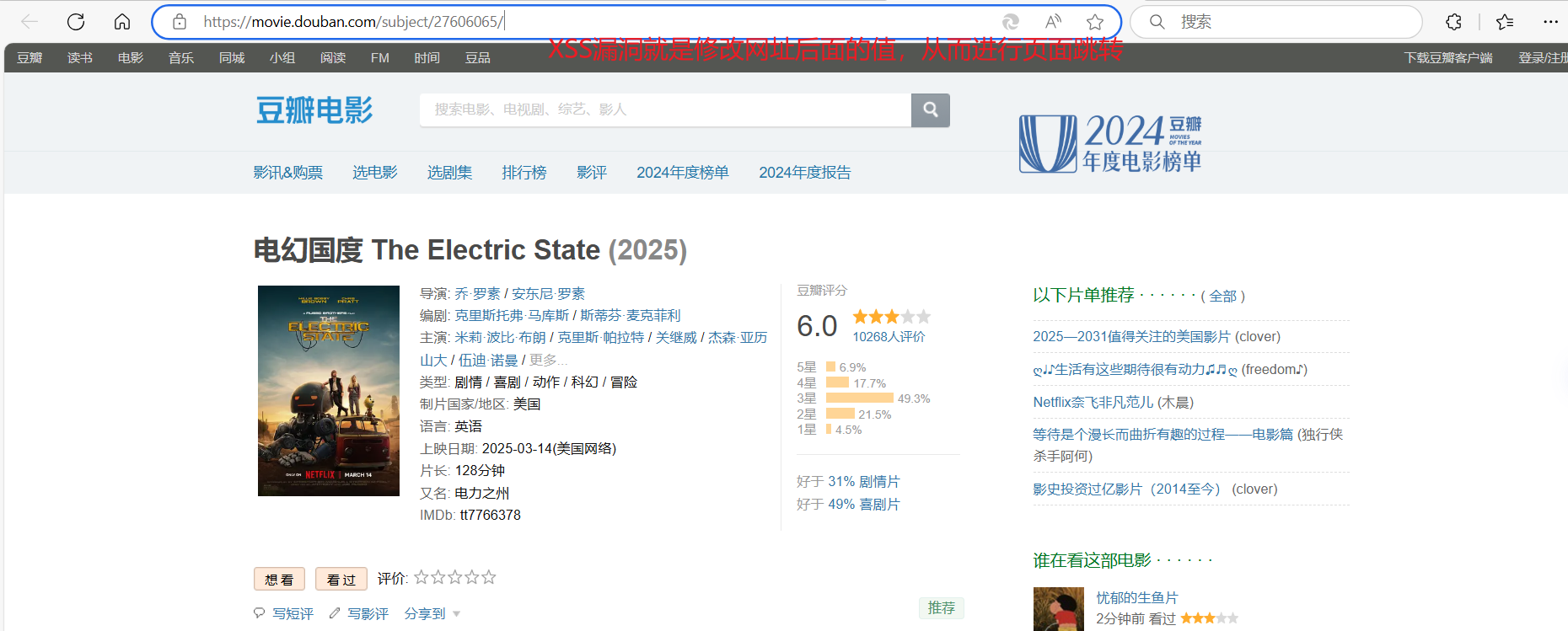Open the 全部 link beside 以下片单推荐

[x=1223, y=297]
